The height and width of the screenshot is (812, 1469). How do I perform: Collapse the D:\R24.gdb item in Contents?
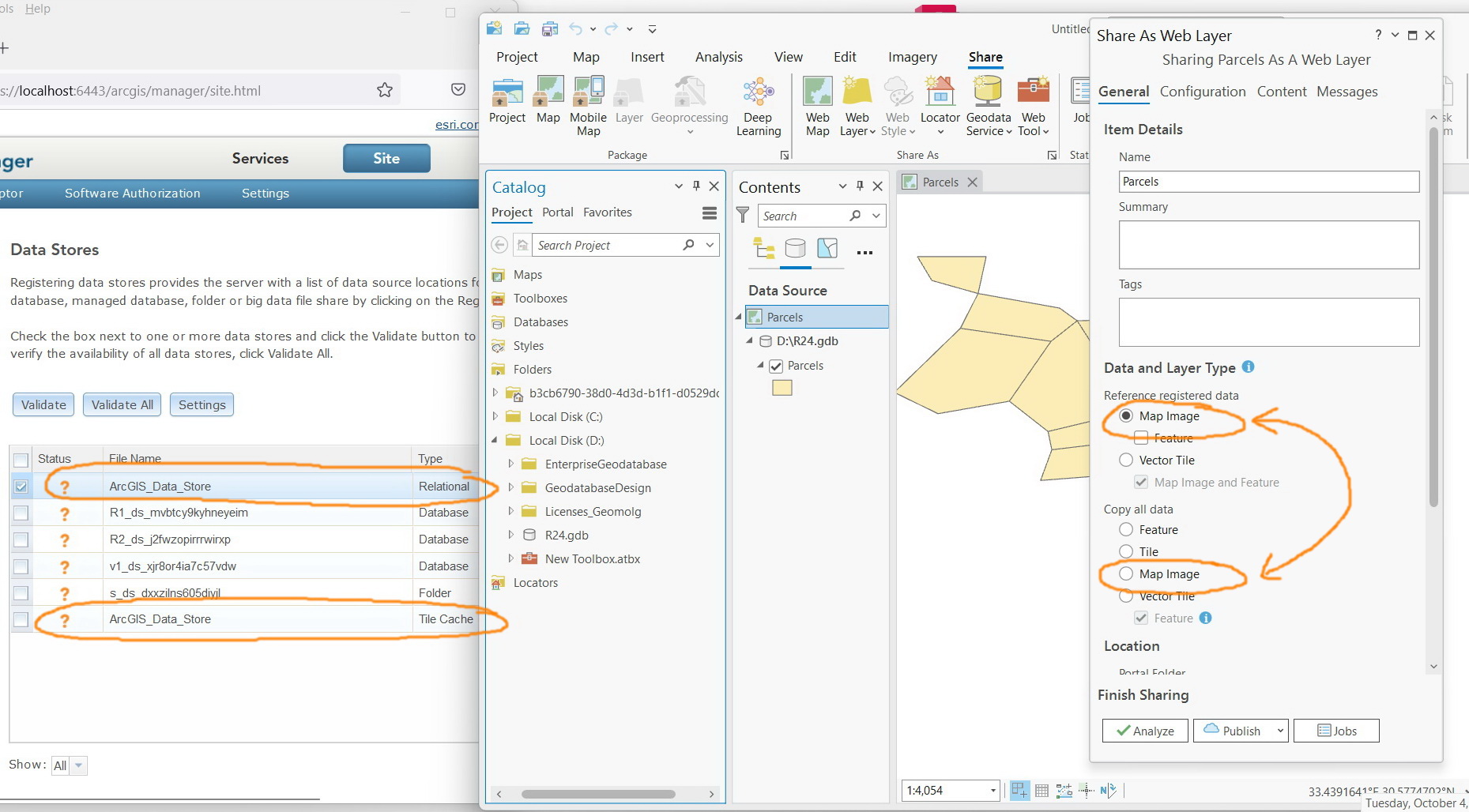click(x=751, y=340)
